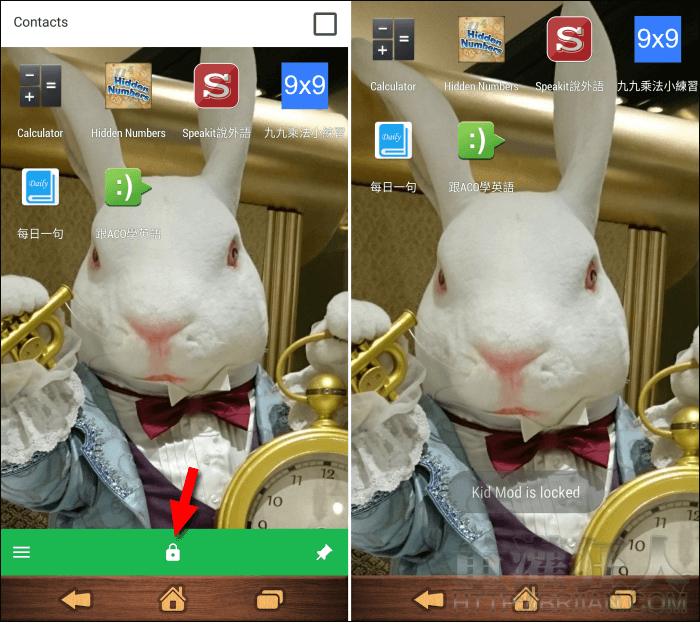The height and width of the screenshot is (622, 700).
Task: Toggle the pin icon in green bar
Action: coord(324,552)
